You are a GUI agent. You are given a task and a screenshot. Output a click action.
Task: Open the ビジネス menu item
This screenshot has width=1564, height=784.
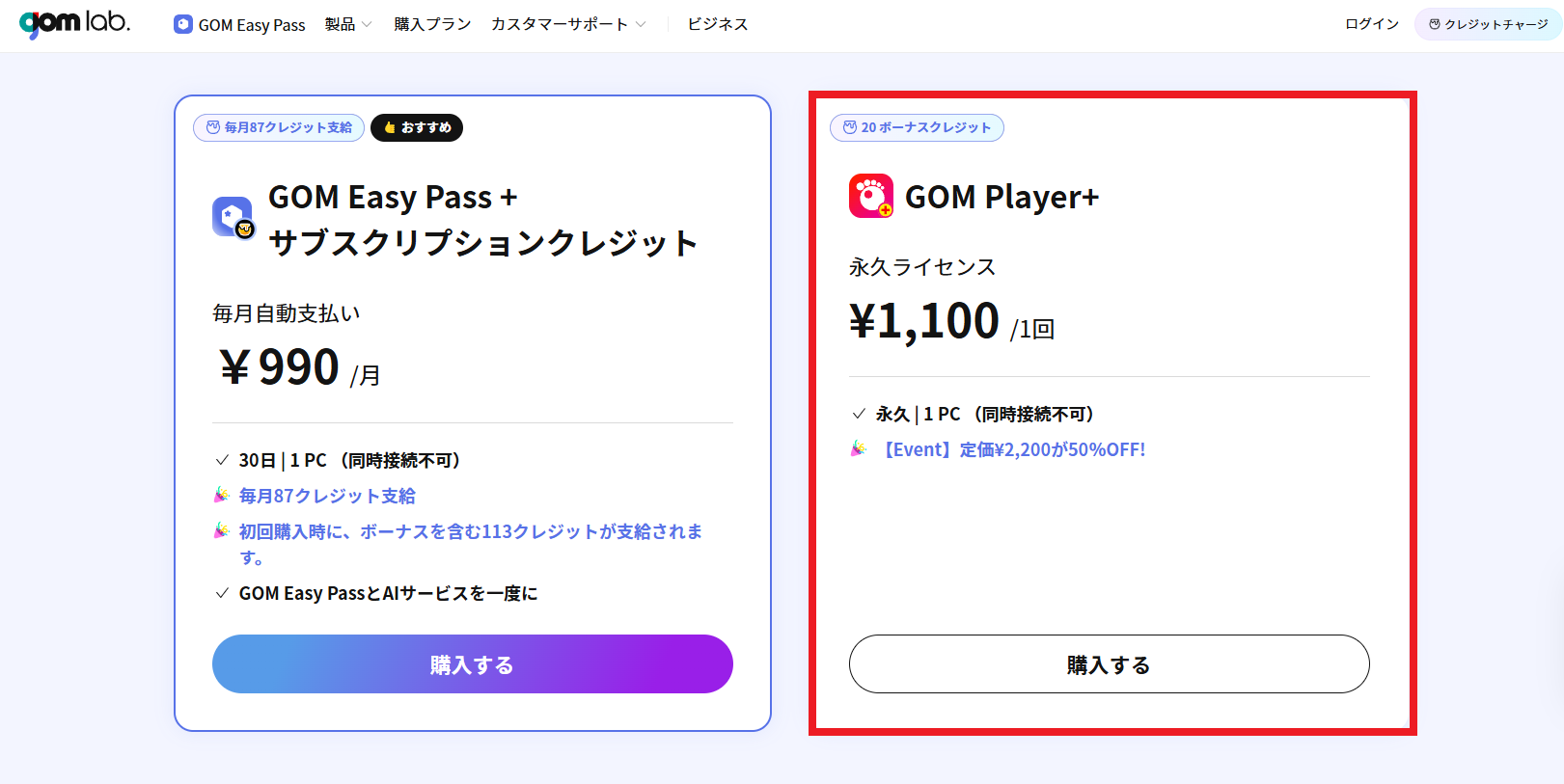pos(717,24)
